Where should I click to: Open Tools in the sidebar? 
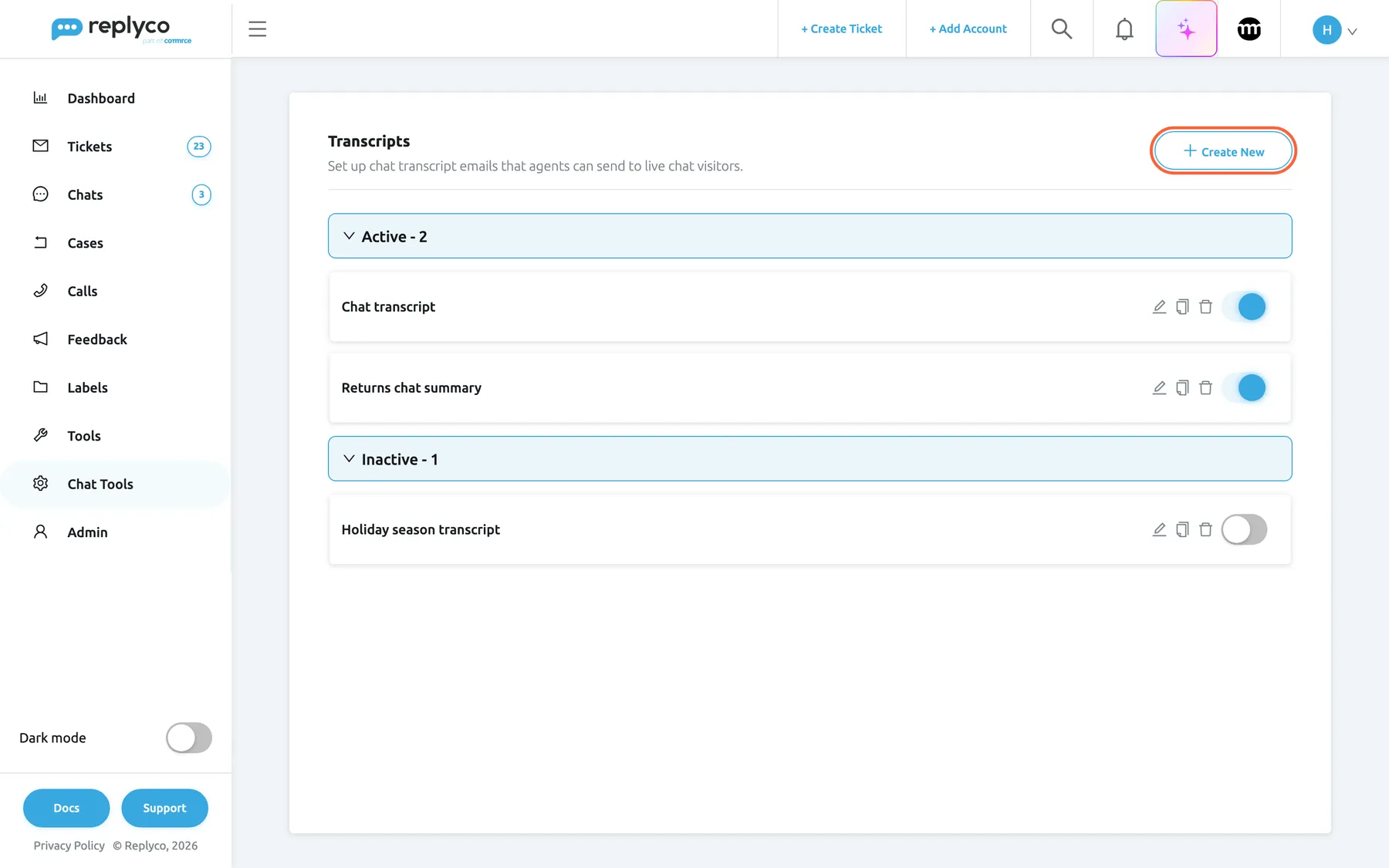pyautogui.click(x=116, y=436)
